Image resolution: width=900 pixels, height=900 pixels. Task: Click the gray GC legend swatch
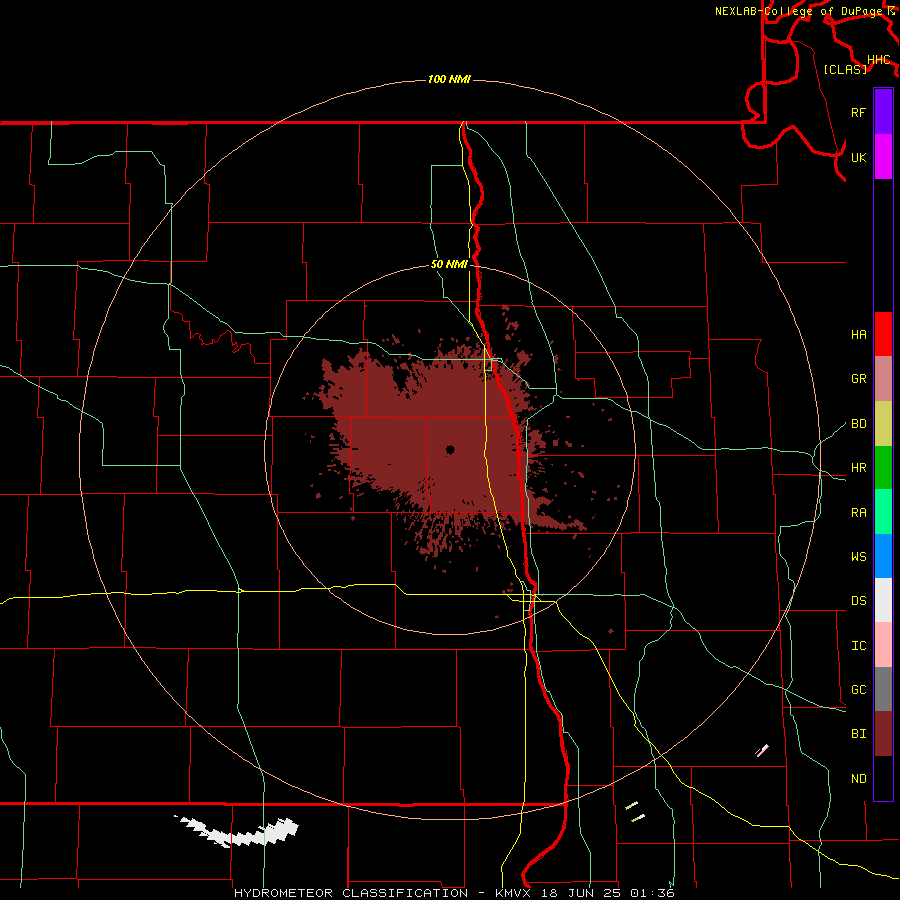pyautogui.click(x=883, y=689)
